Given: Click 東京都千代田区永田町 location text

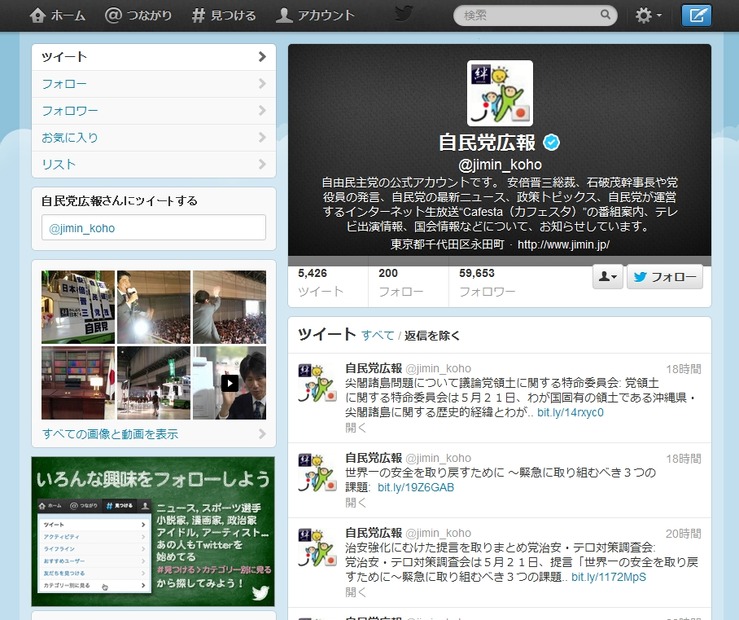Looking at the screenshot, I should pos(447,245).
